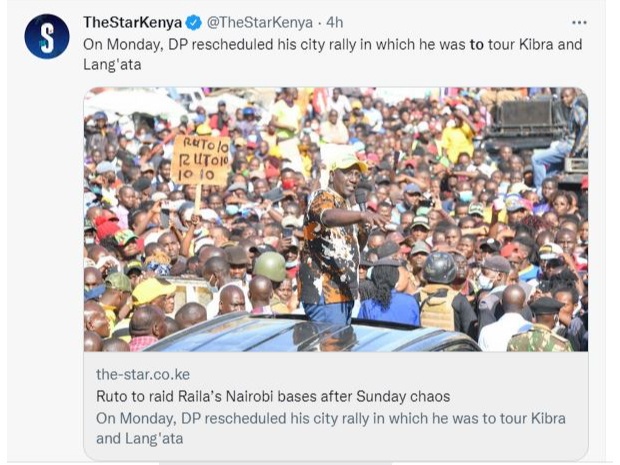Open TheStarKenya profile avatar

pyautogui.click(x=47, y=36)
